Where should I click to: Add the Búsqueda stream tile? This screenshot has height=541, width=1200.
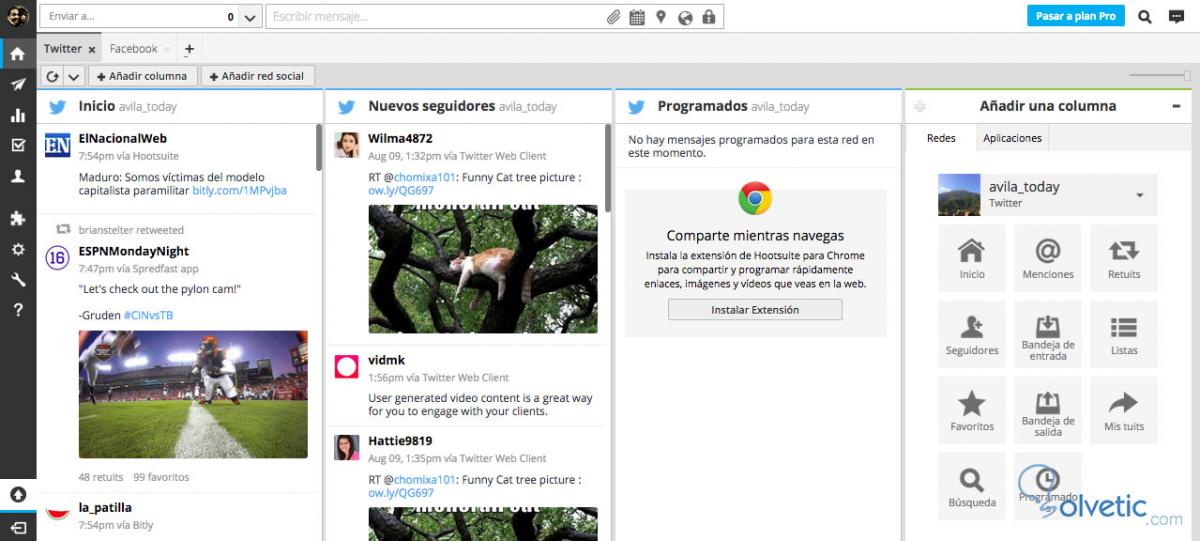[972, 486]
